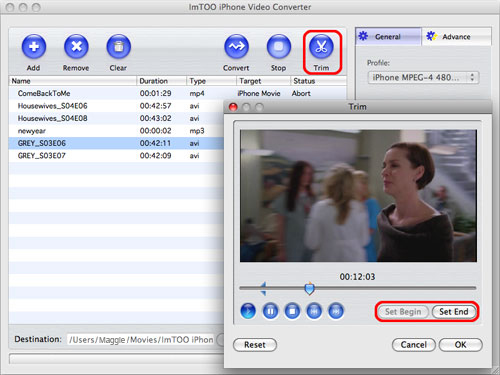This screenshot has width=500, height=375.
Task: Switch to the General tab
Action: 389,36
